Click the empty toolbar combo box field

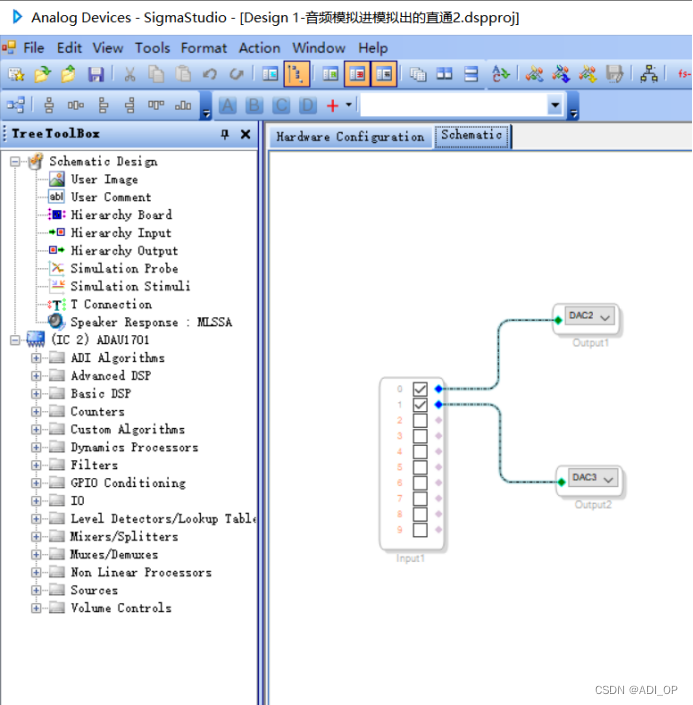tap(454, 105)
